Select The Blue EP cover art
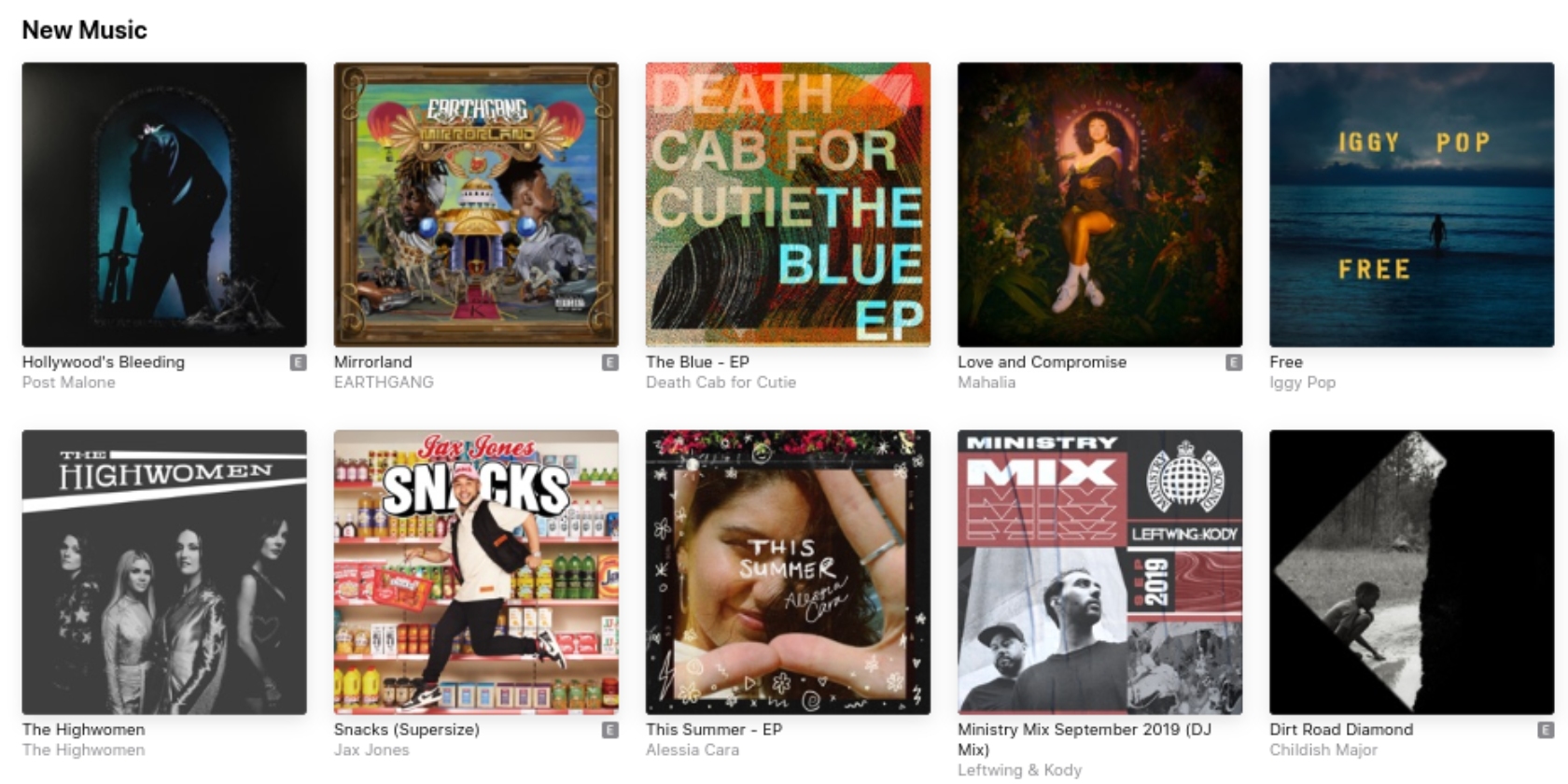 [x=788, y=204]
